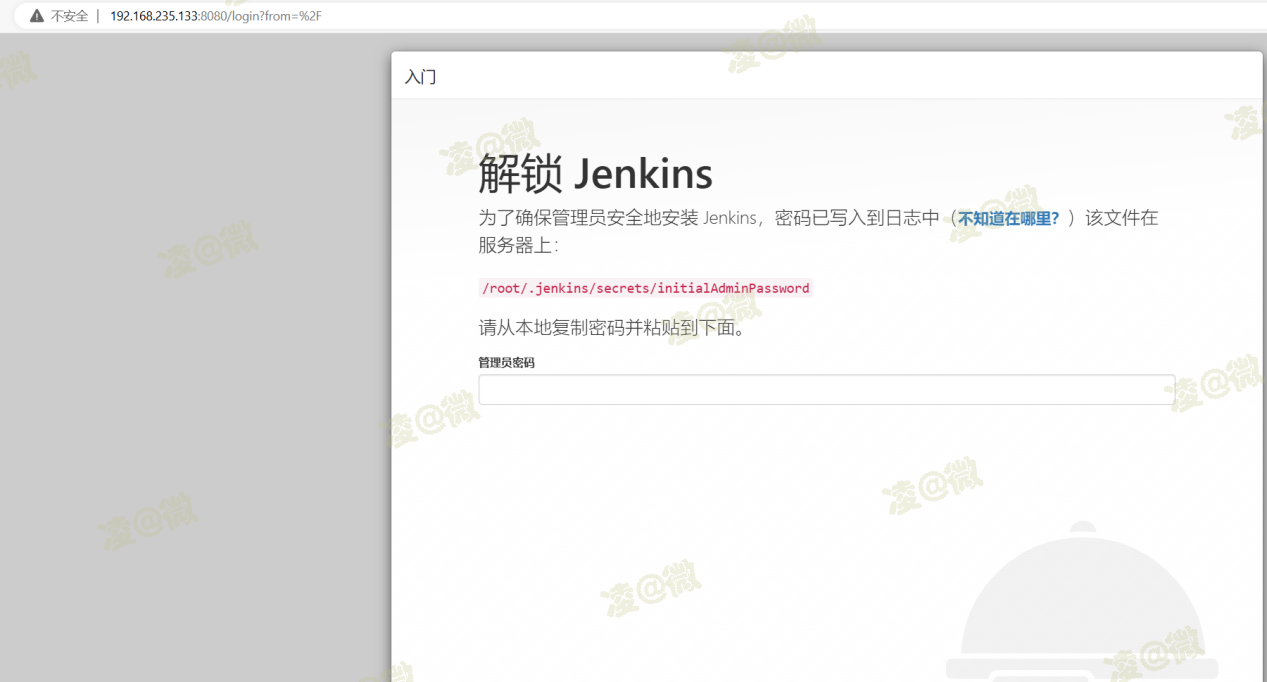Click the not-secure warning triangle icon
The image size is (1267, 682).
37,16
